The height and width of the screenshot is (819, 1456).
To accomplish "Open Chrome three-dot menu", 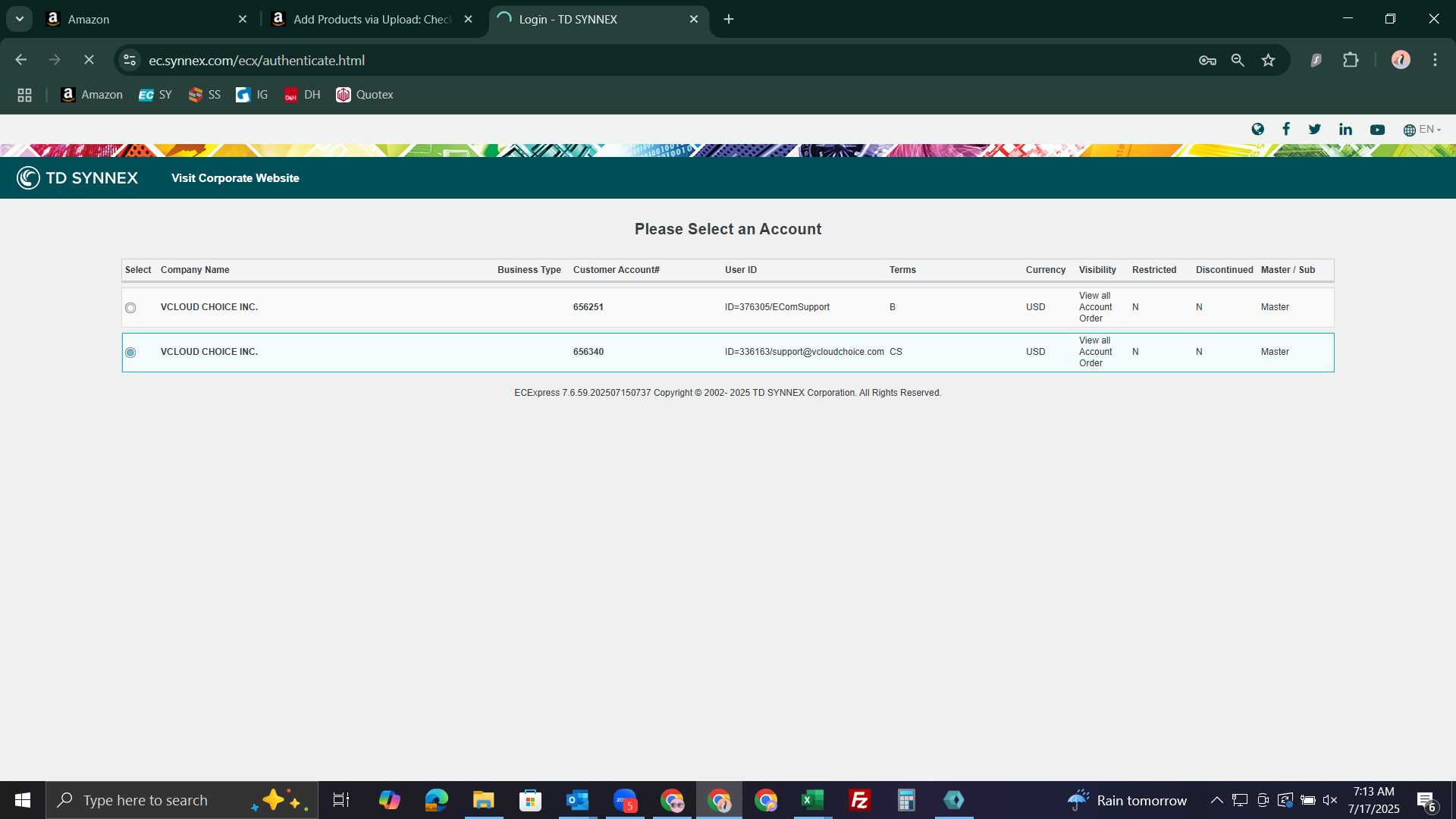I will 1435,60.
